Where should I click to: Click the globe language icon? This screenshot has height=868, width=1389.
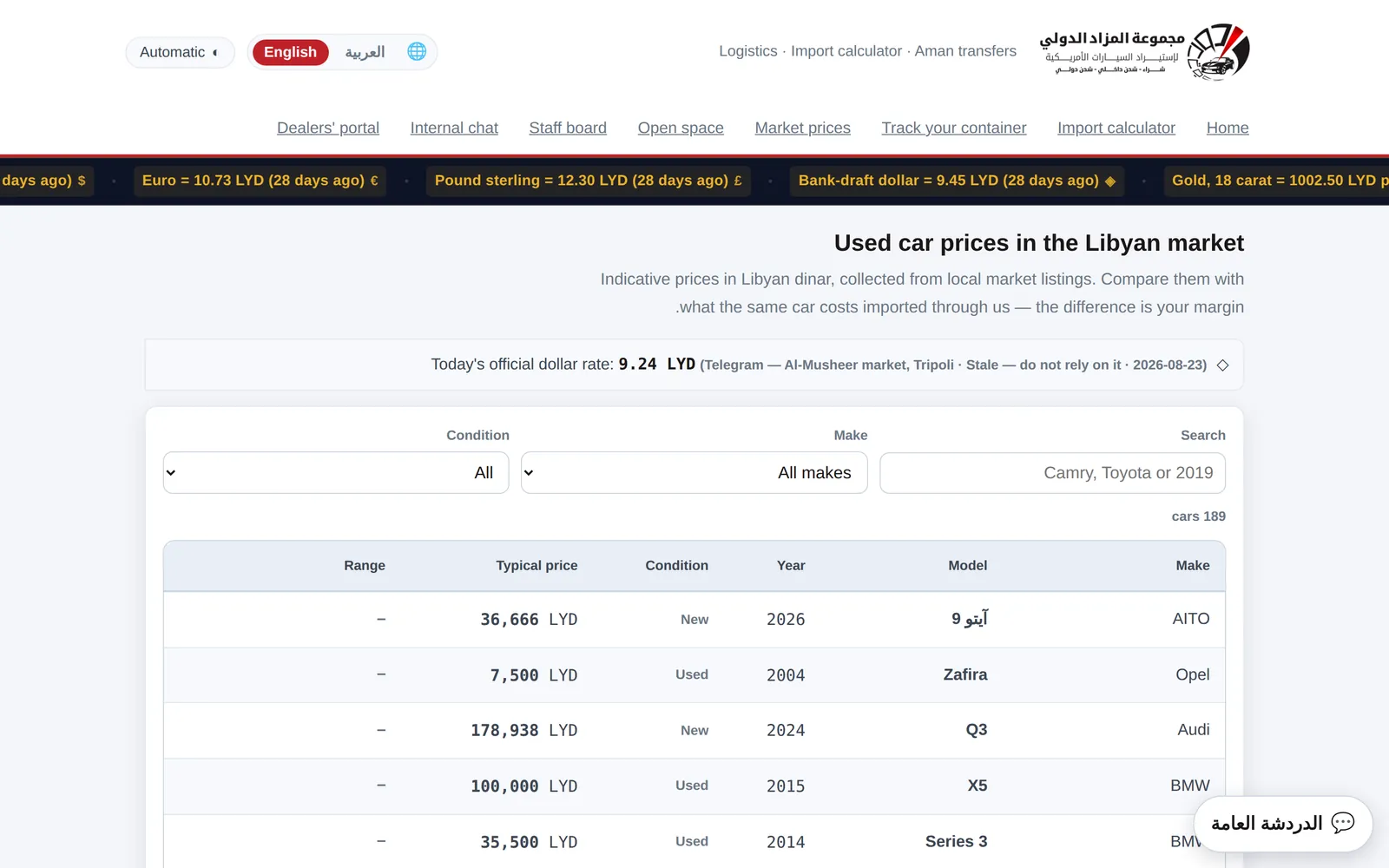point(417,52)
